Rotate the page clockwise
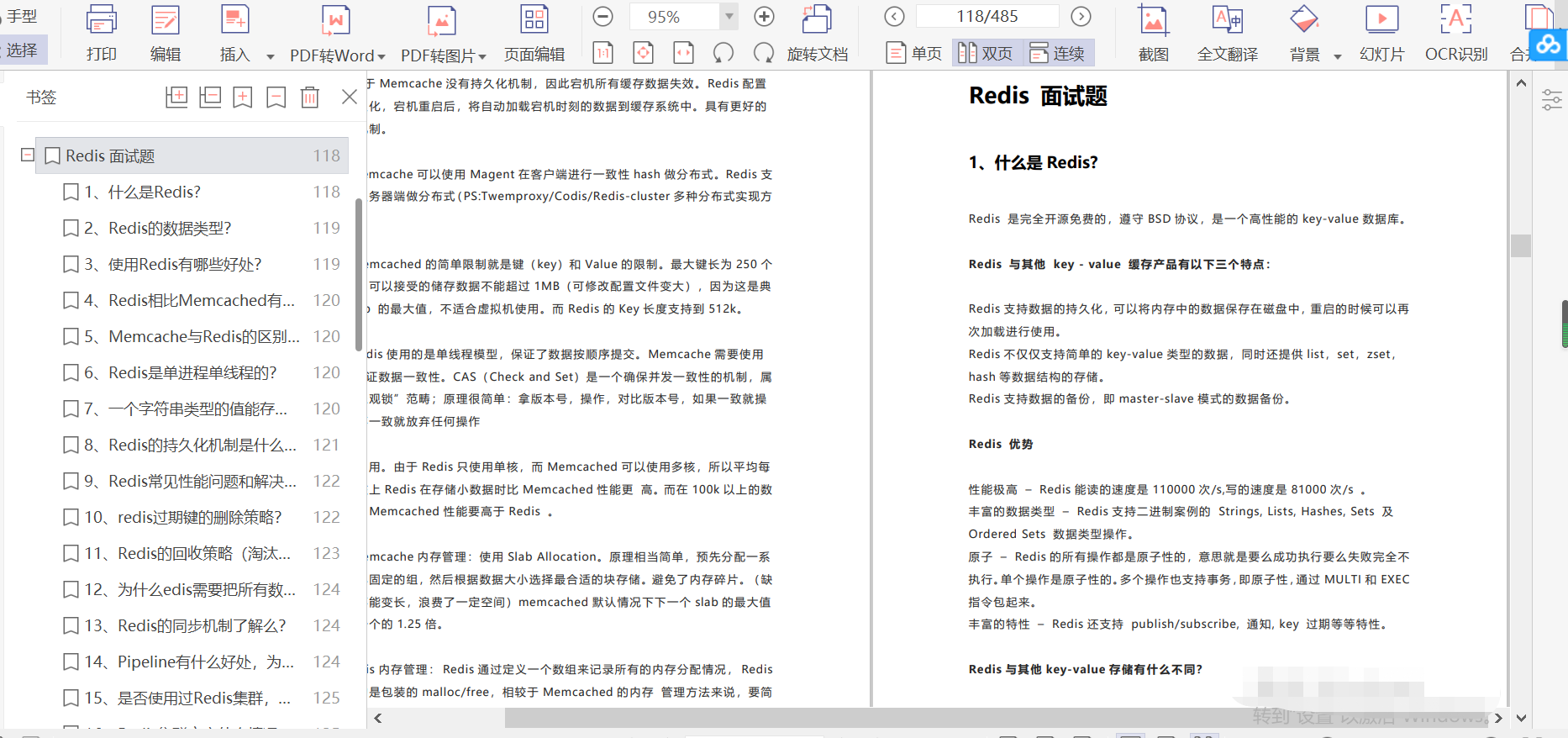The width and height of the screenshot is (1568, 738). tap(764, 53)
